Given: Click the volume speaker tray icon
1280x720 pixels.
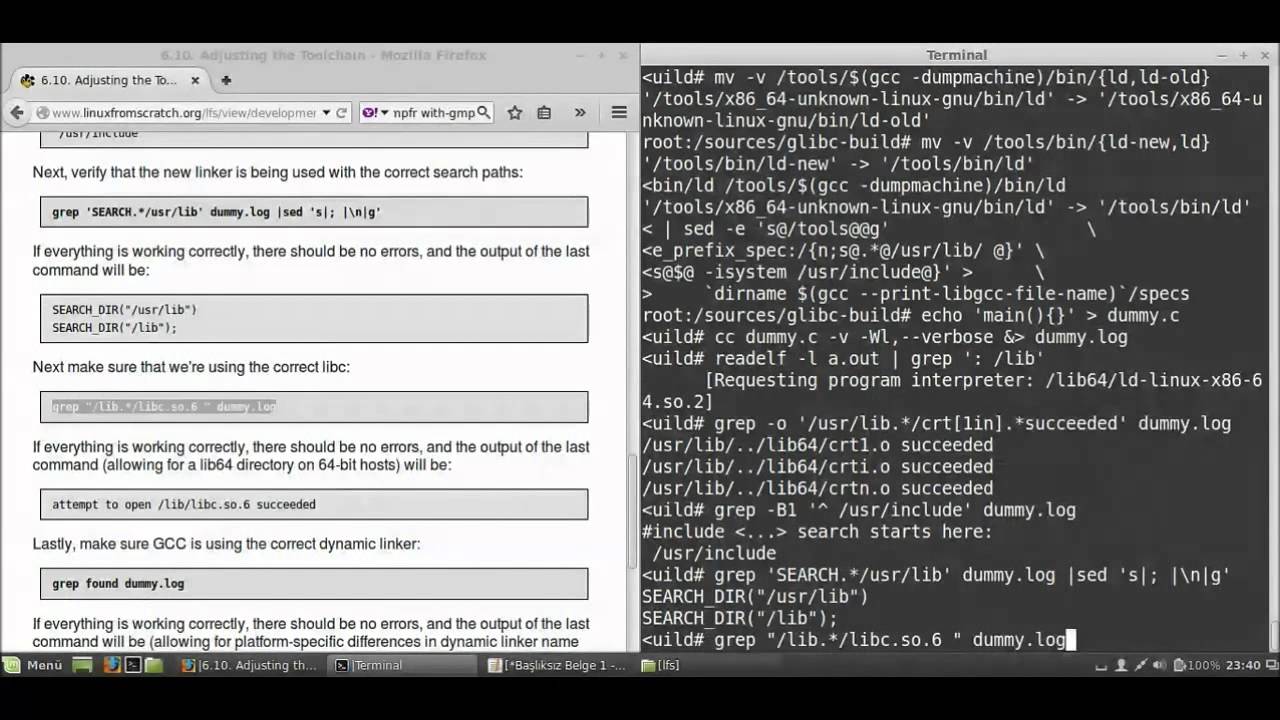Looking at the screenshot, I should [1160, 665].
